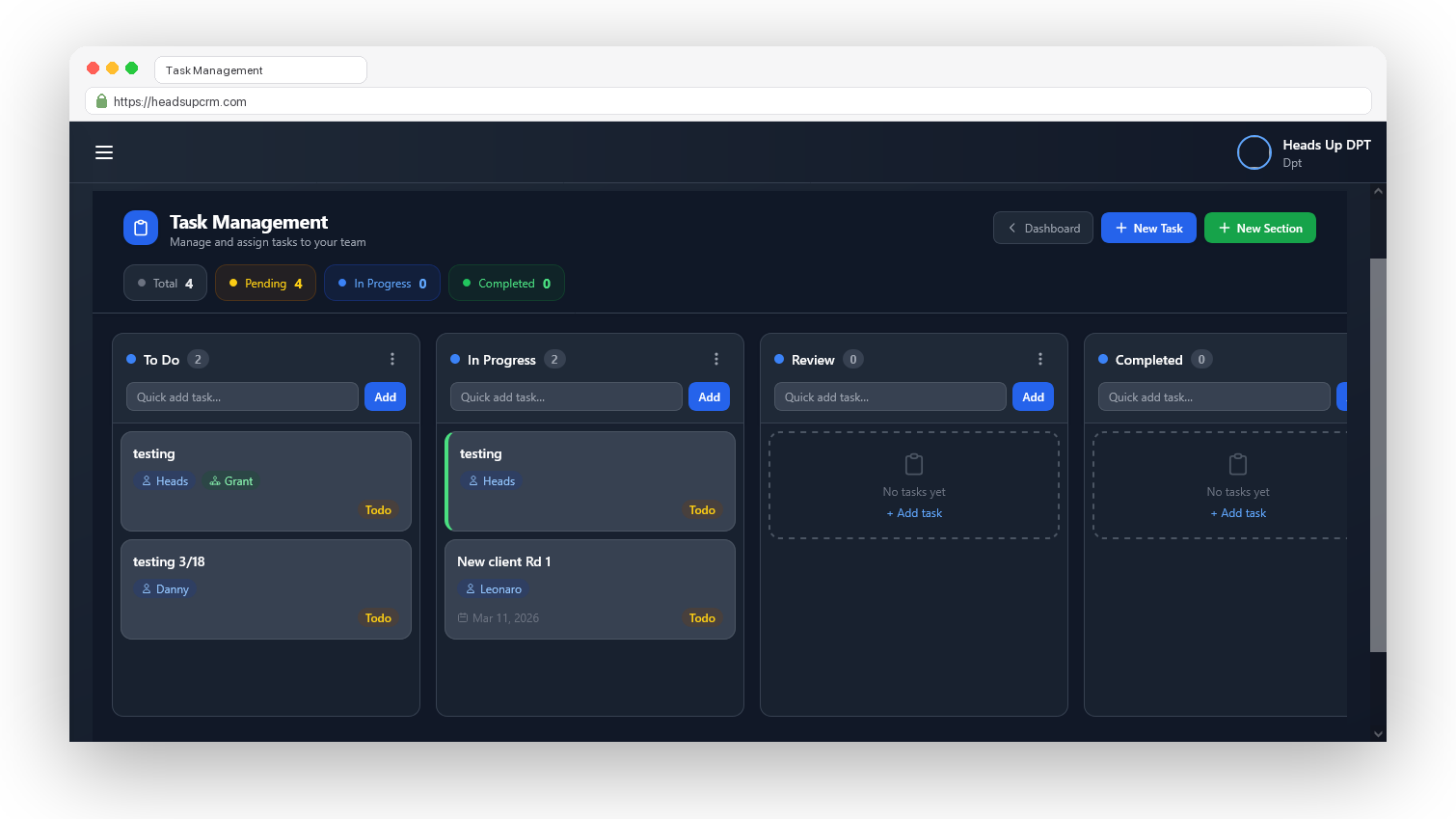This screenshot has height=819, width=1456.
Task: Focus quick add field in Review column
Action: tap(890, 396)
